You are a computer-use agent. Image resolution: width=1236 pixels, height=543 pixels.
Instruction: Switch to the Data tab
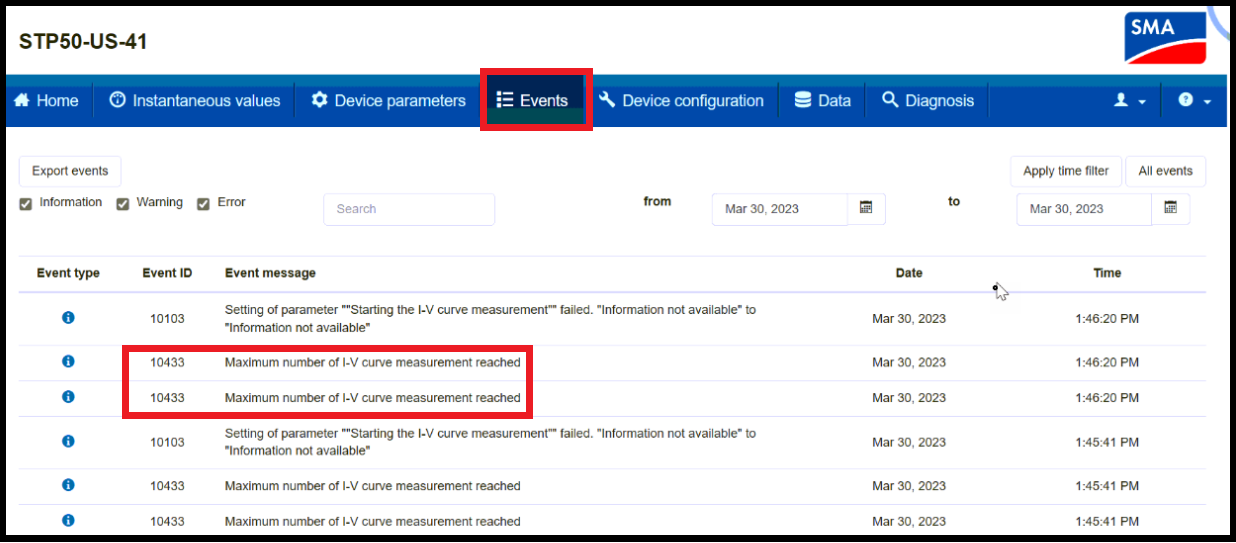coord(822,100)
